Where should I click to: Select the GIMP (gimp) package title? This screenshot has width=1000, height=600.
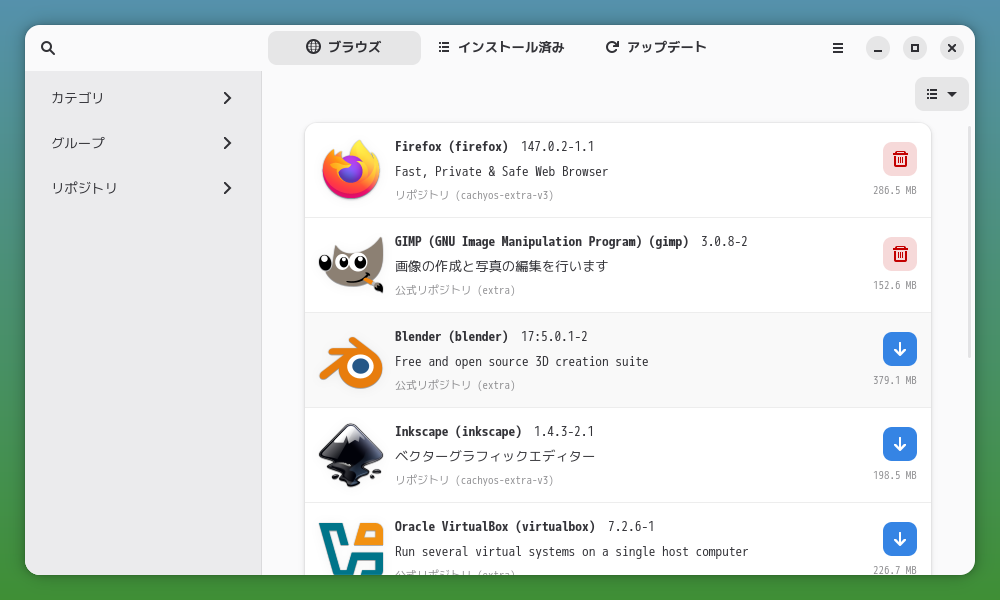coord(541,242)
